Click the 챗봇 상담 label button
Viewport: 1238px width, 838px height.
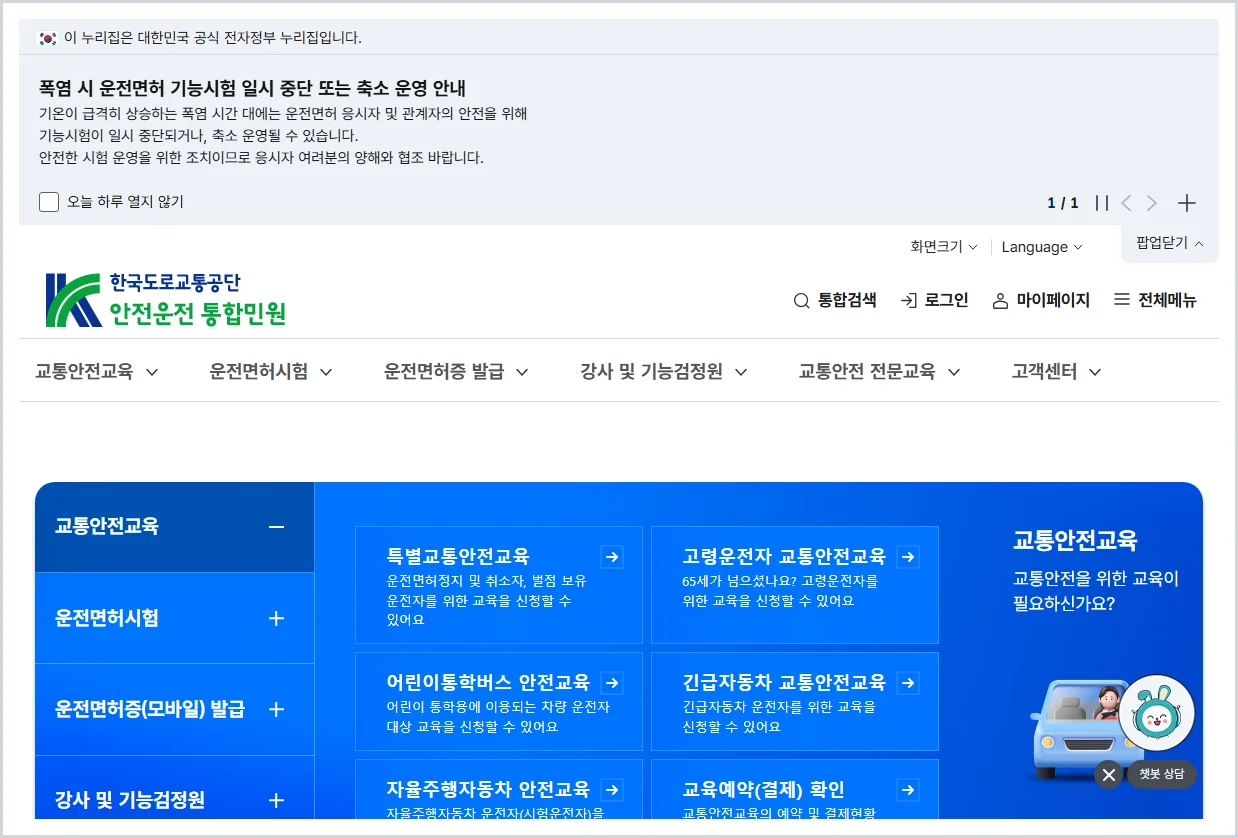tap(1161, 774)
